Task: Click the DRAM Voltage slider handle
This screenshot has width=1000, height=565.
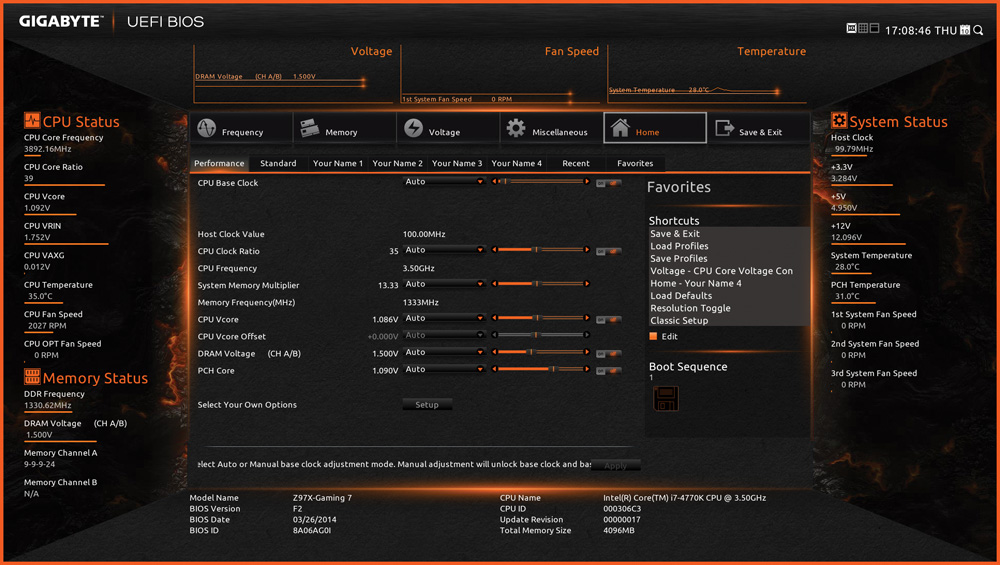Action: click(529, 352)
